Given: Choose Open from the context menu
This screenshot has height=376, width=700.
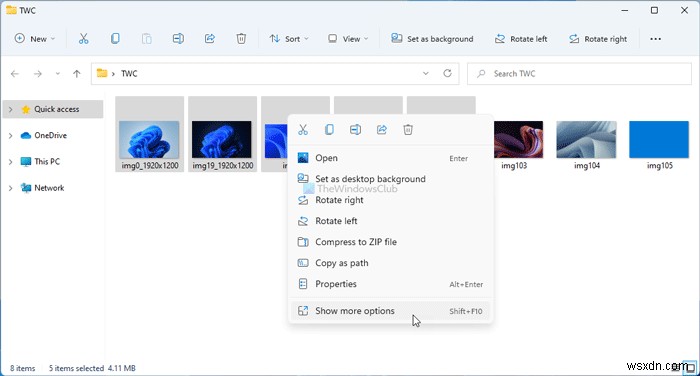Looking at the screenshot, I should [x=390, y=158].
